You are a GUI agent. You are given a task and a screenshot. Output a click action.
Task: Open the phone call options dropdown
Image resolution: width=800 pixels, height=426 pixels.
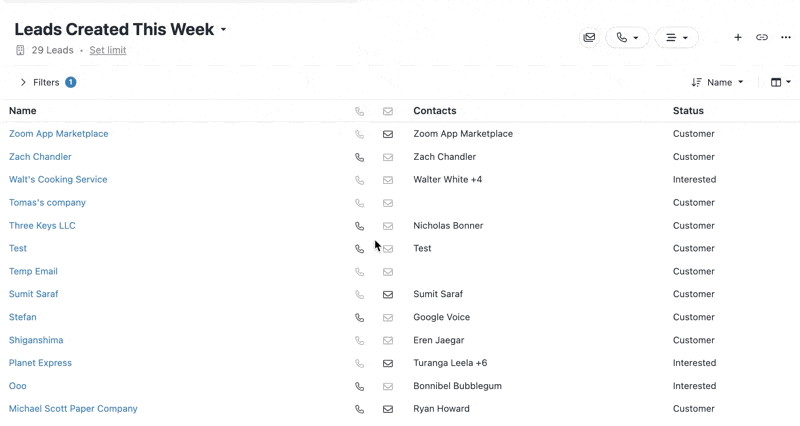(627, 37)
